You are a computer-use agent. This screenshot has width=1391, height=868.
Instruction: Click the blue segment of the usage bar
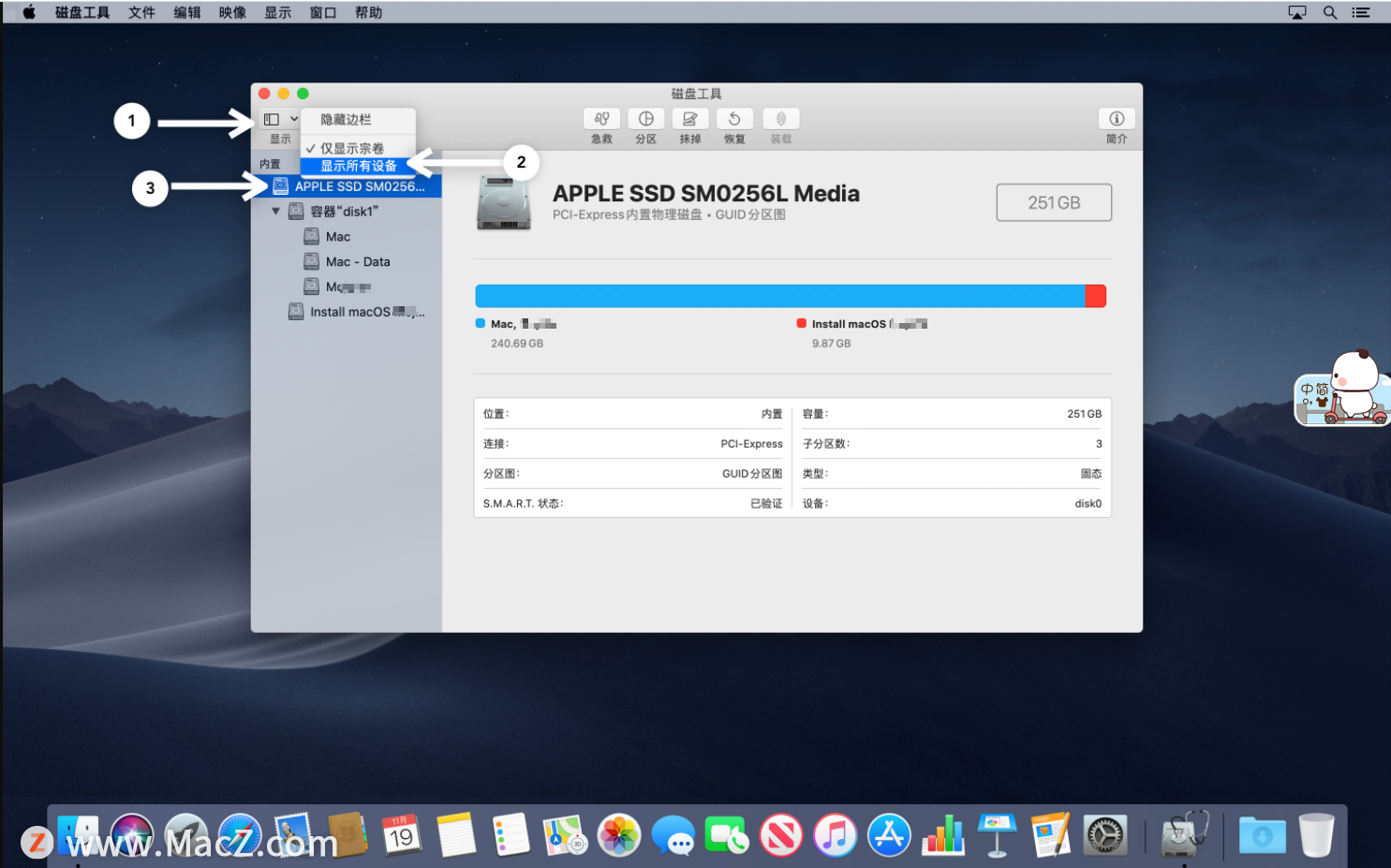click(779, 296)
